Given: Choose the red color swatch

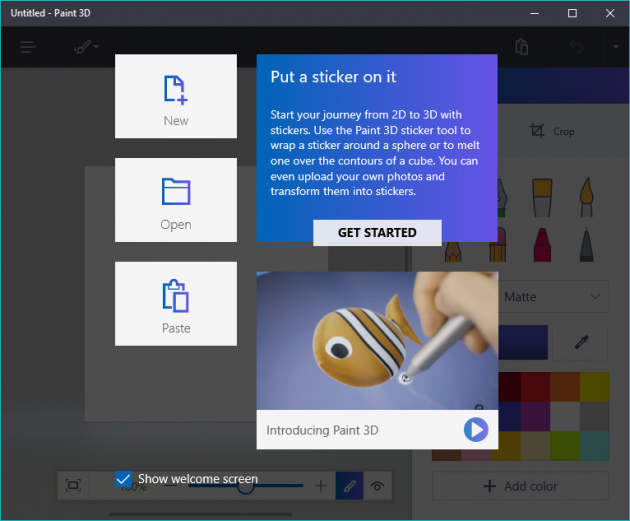Looking at the screenshot, I should click(535, 387).
